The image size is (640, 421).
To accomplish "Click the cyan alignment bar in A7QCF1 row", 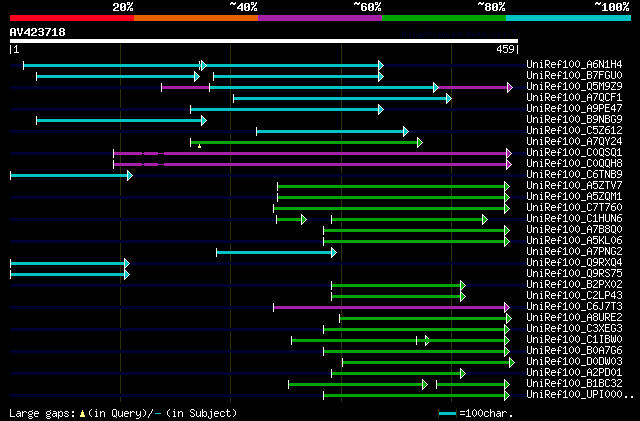I will 342,98.
